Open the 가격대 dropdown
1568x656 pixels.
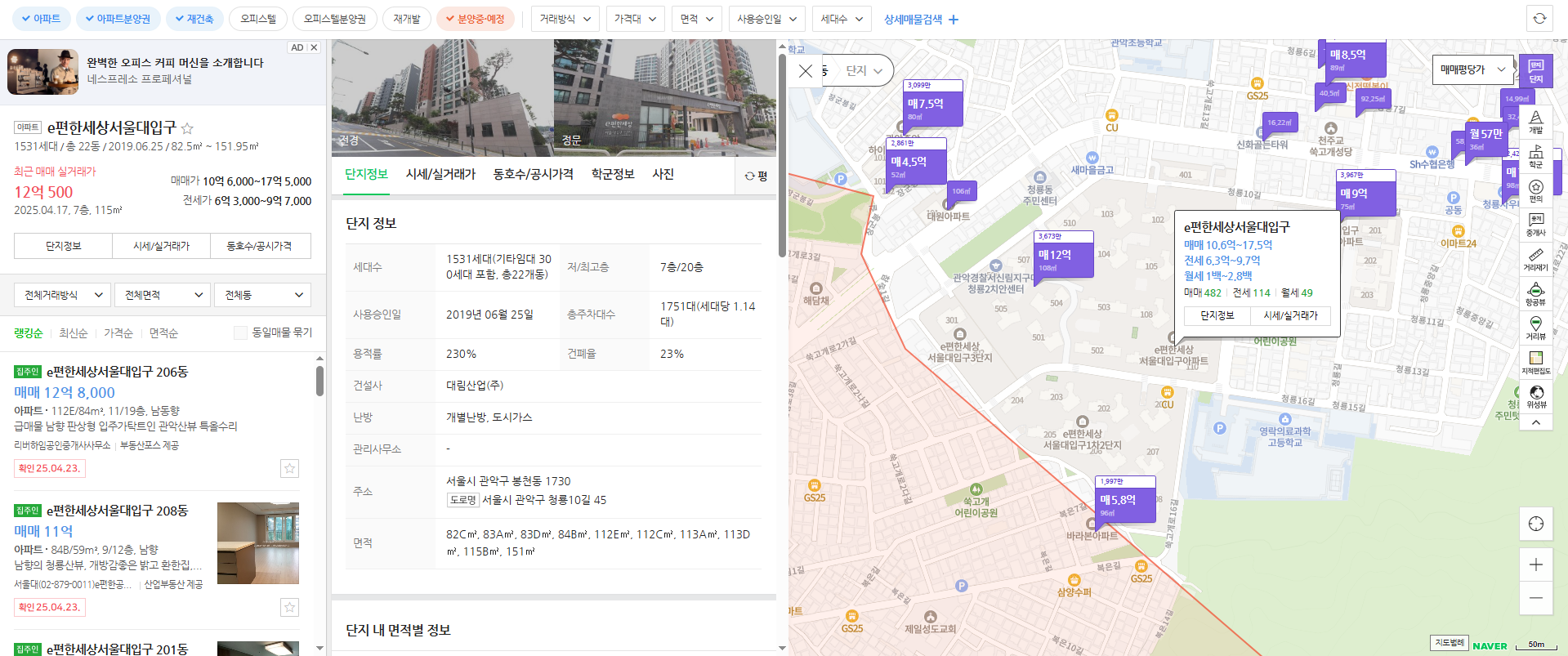tap(635, 19)
